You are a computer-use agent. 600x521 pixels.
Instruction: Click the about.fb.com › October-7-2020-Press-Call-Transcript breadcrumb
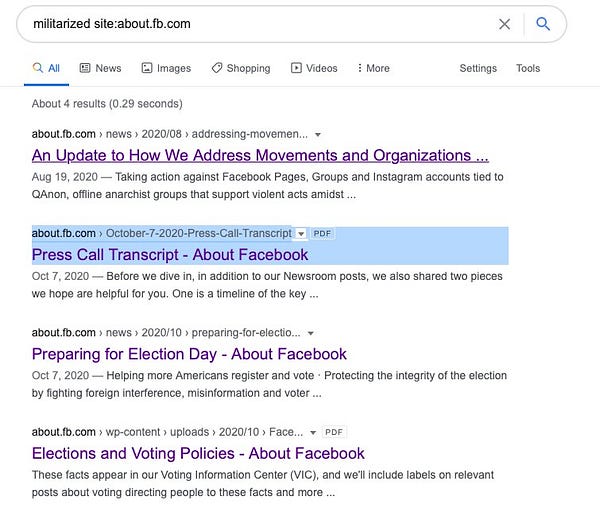pyautogui.click(x=162, y=233)
